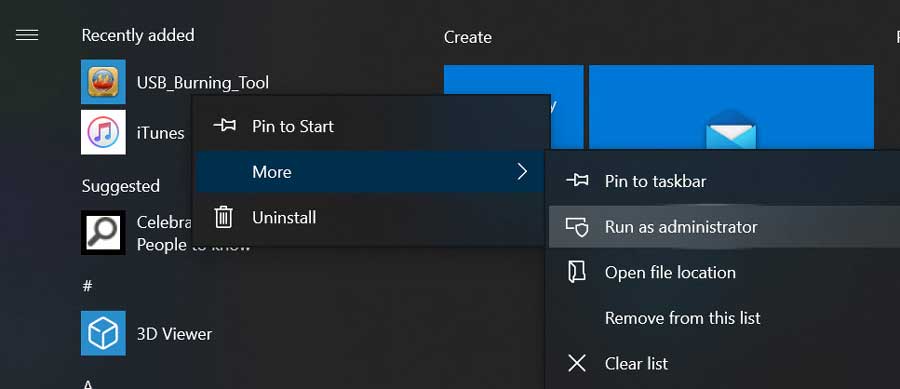Click the pin icon beside Pin to taskbar
Viewport: 900px width, 389px height.
tap(577, 181)
